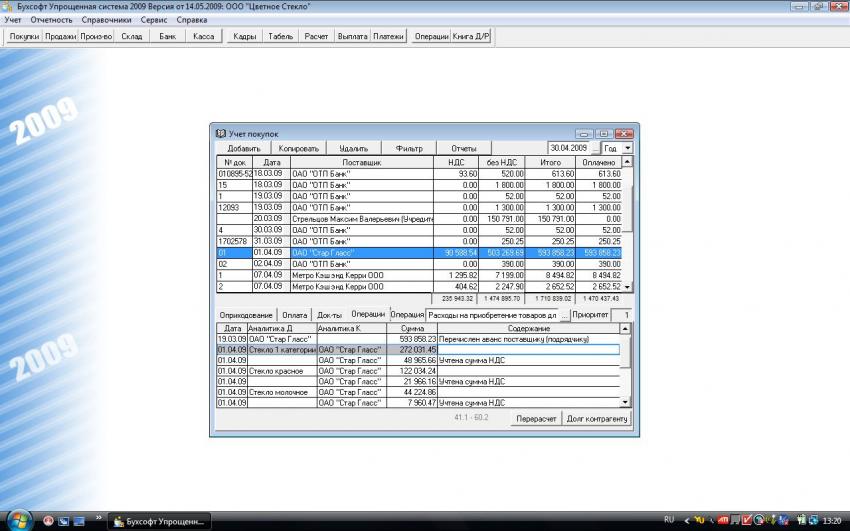The height and width of the screenshot is (531, 850).
Task: Open the Касса toolbar section
Action: tap(201, 36)
